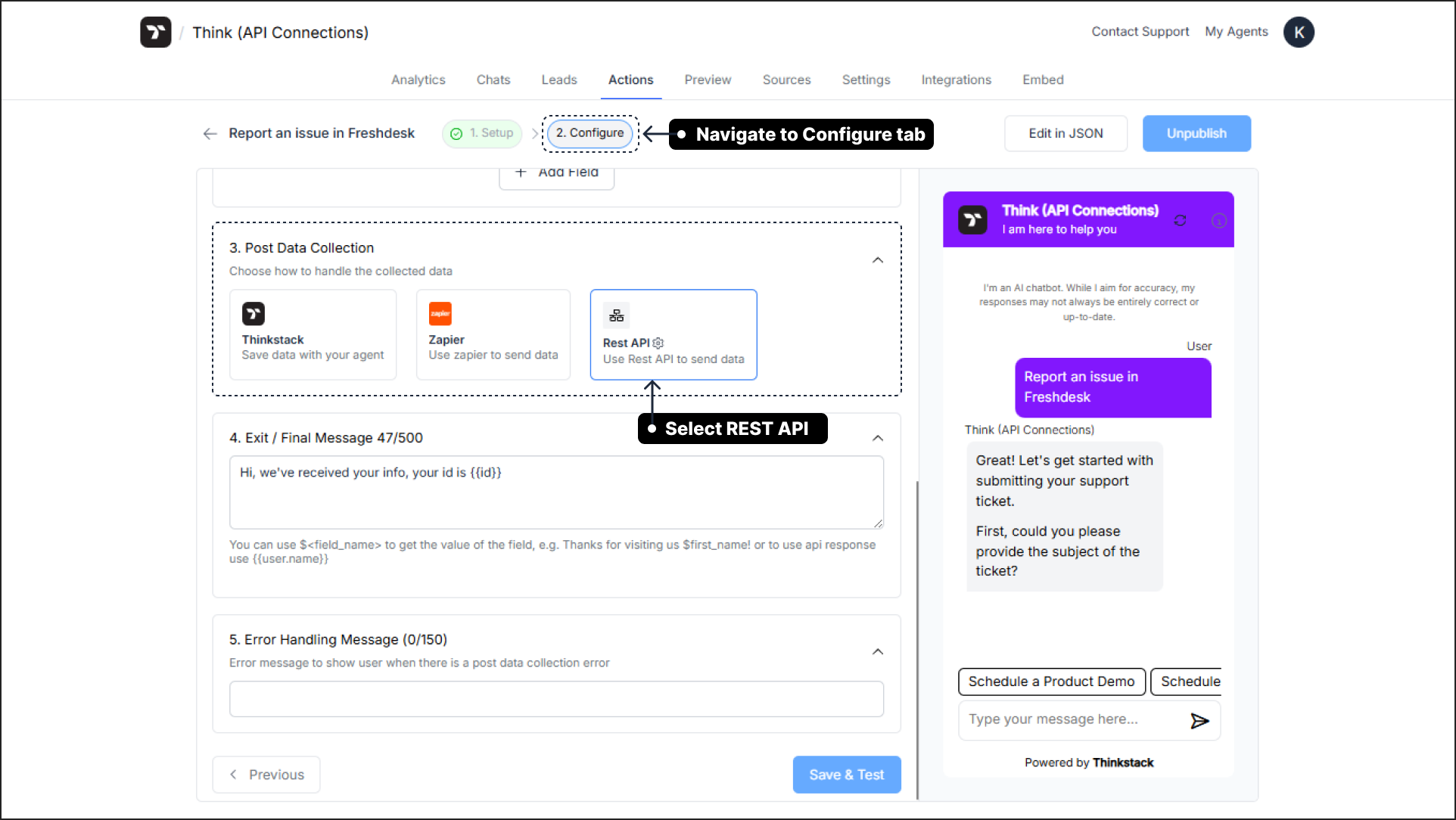
Task: Open the Integrations tab
Action: pyautogui.click(x=956, y=79)
